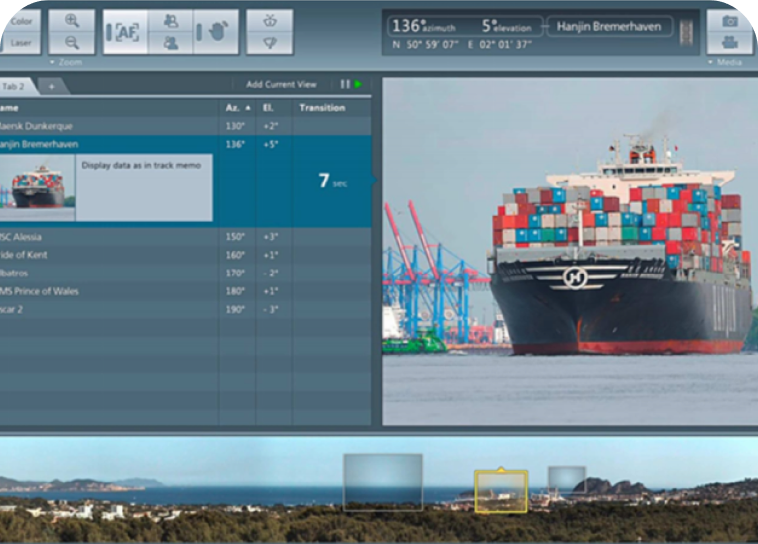Screen dimensions: 758x544
Task: Click the zoom in magnifier icon
Action: click(72, 20)
